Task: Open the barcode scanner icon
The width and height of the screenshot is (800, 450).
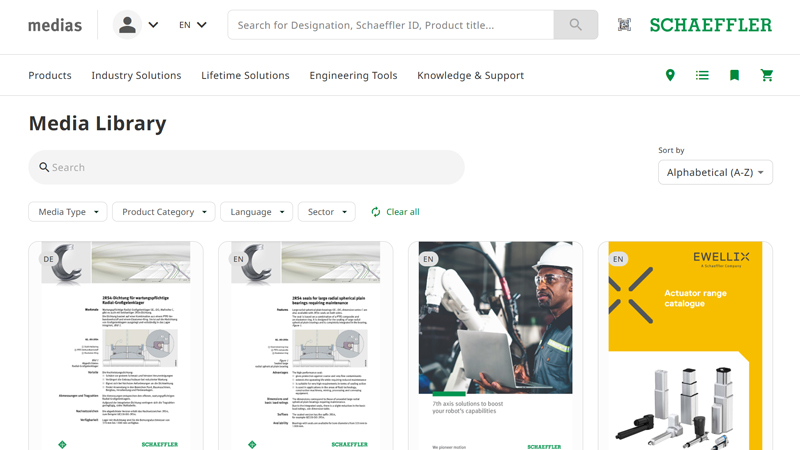Action: click(624, 25)
